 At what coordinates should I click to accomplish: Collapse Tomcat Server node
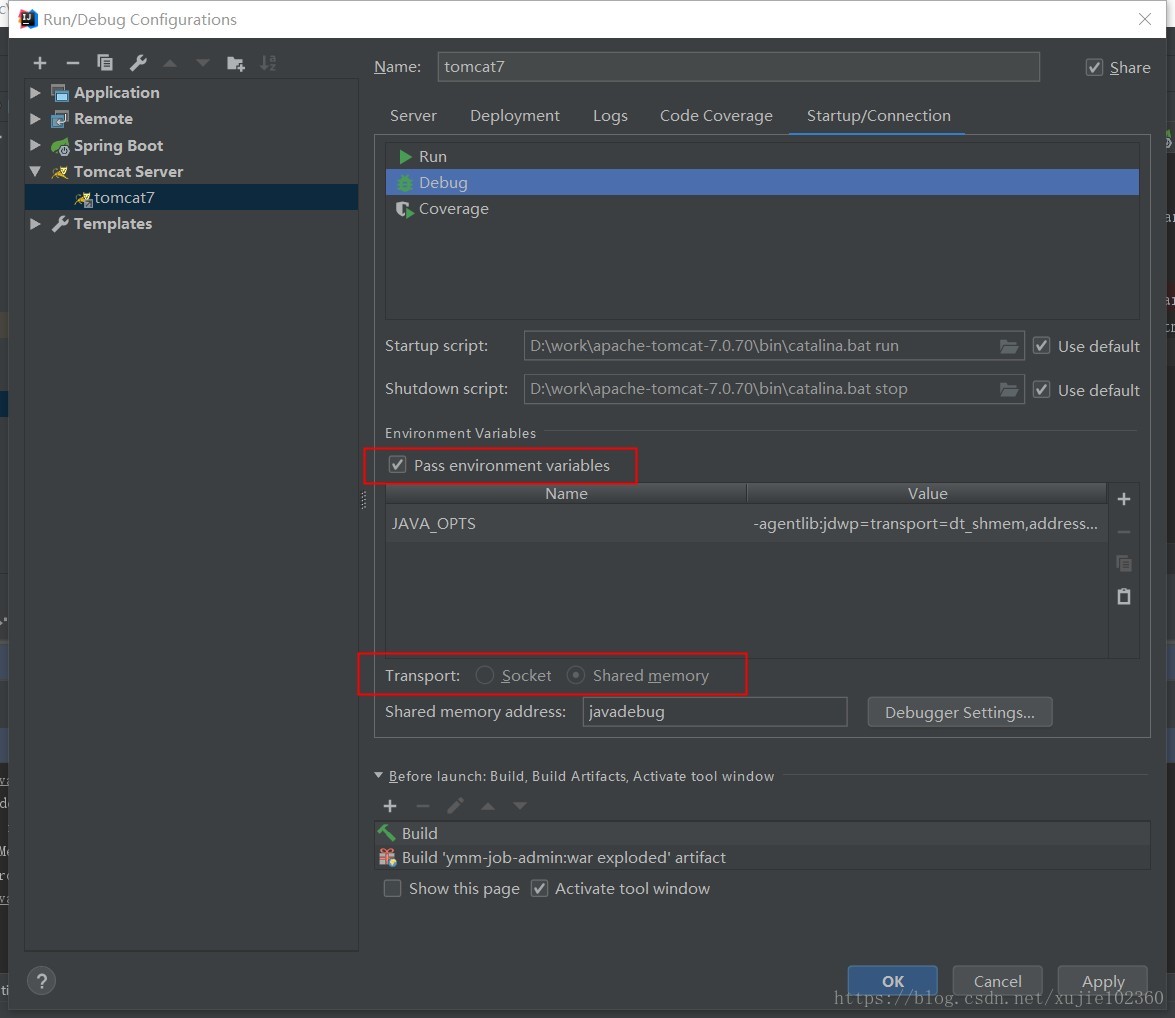point(34,171)
